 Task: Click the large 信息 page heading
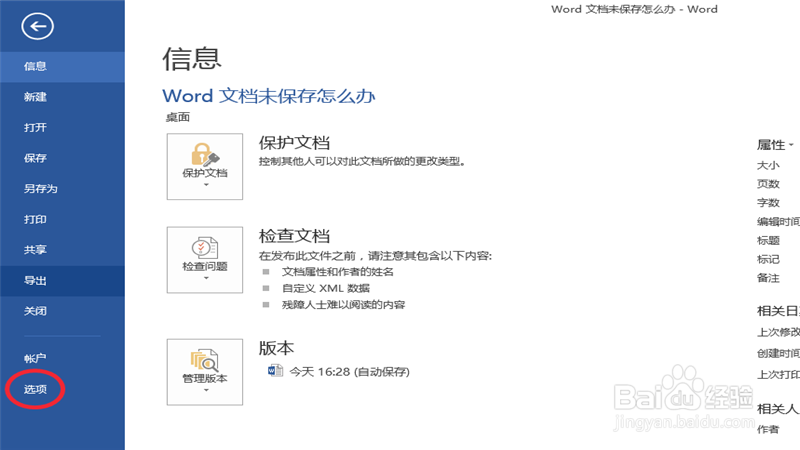click(192, 59)
